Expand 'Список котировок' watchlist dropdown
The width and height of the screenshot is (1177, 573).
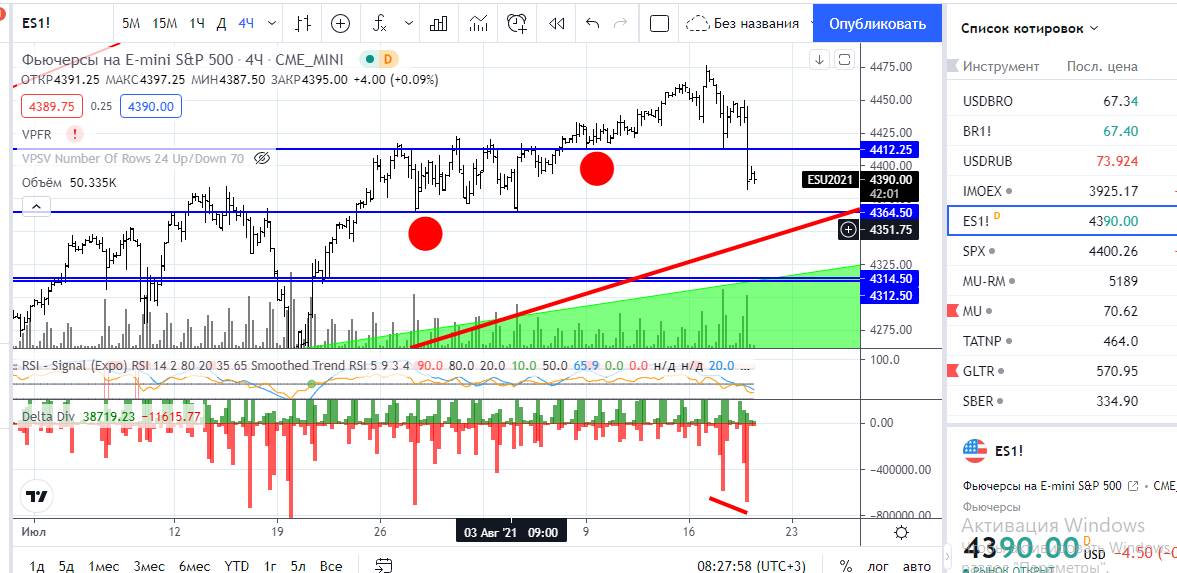point(1030,29)
